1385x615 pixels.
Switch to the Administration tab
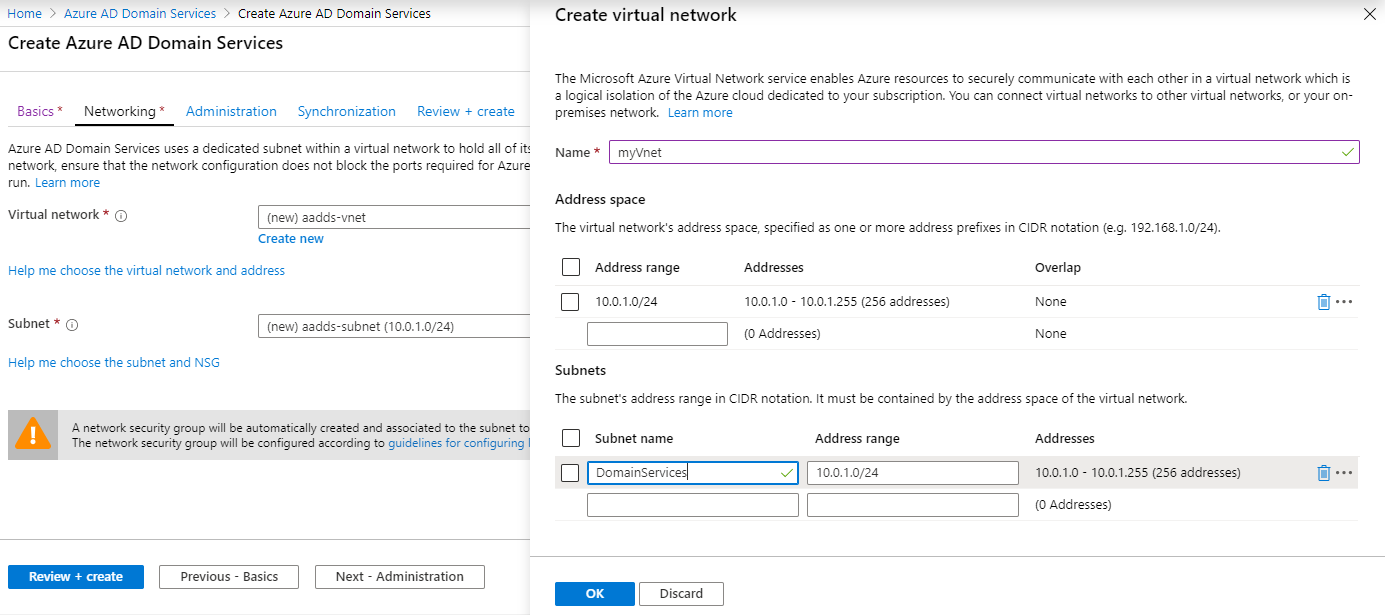click(231, 112)
